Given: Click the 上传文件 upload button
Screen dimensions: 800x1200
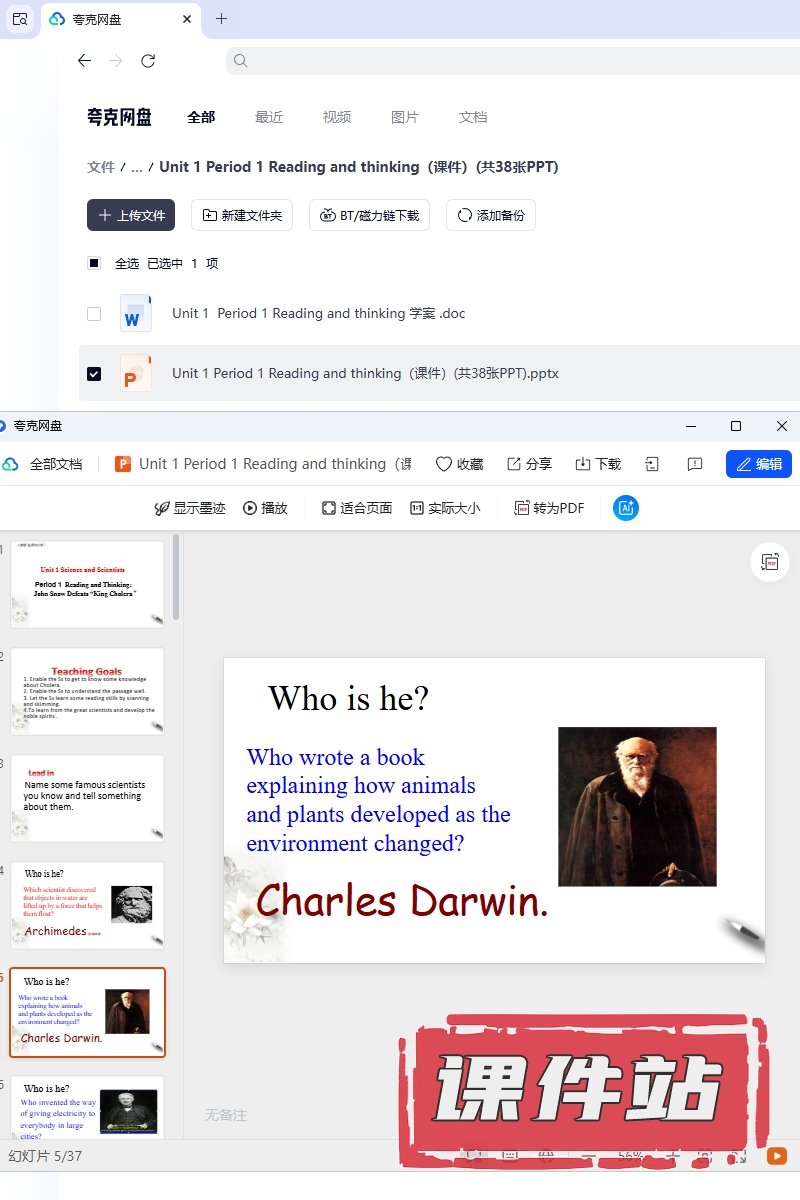Looking at the screenshot, I should click(x=131, y=215).
